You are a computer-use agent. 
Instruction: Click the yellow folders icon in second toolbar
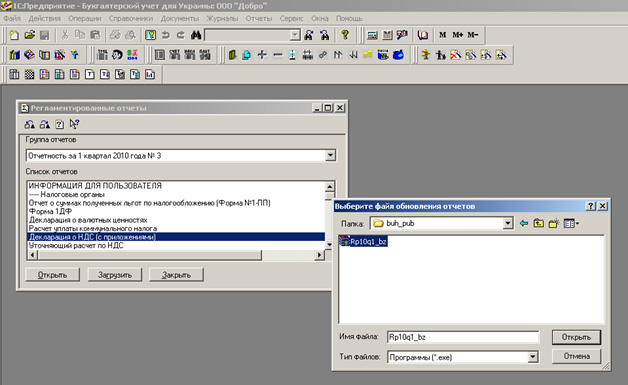[368, 54]
